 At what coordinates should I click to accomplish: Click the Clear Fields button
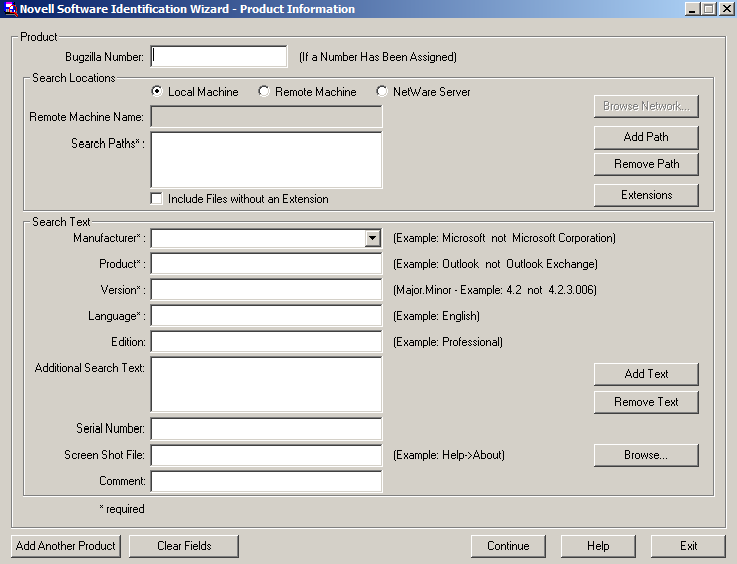tap(184, 546)
